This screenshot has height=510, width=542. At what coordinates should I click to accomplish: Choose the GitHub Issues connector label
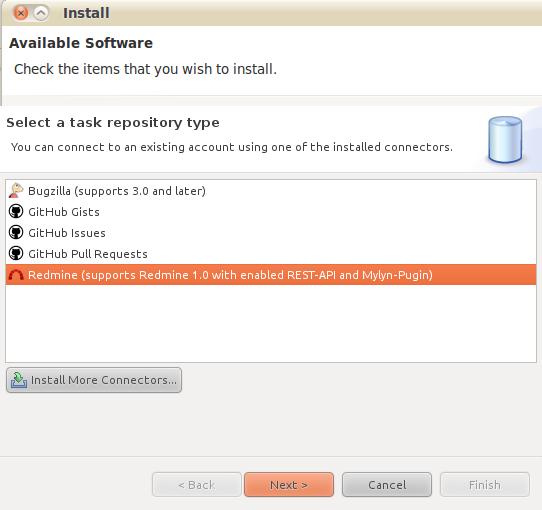67,233
